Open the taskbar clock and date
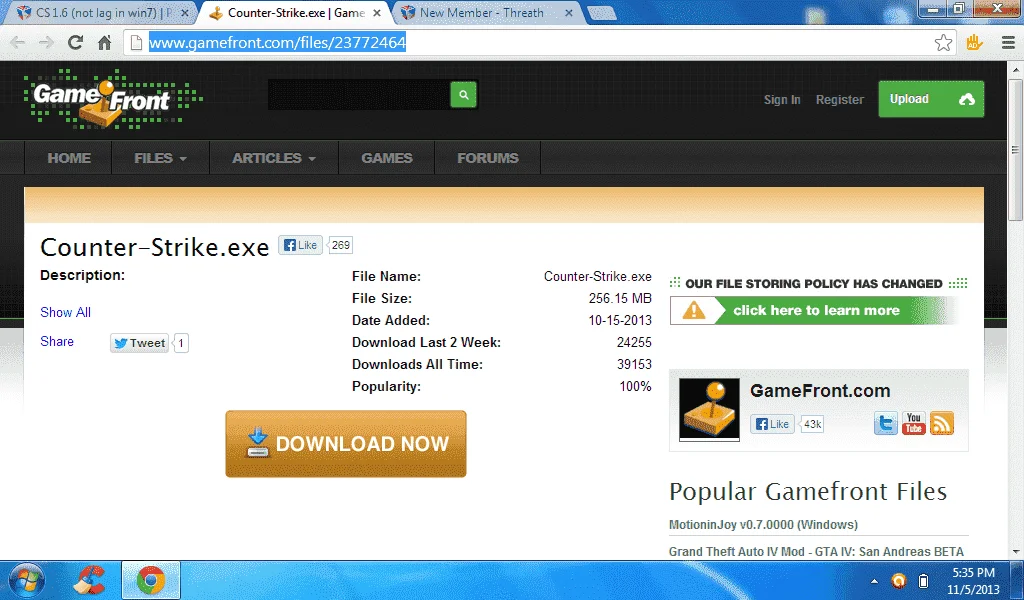 [x=973, y=580]
